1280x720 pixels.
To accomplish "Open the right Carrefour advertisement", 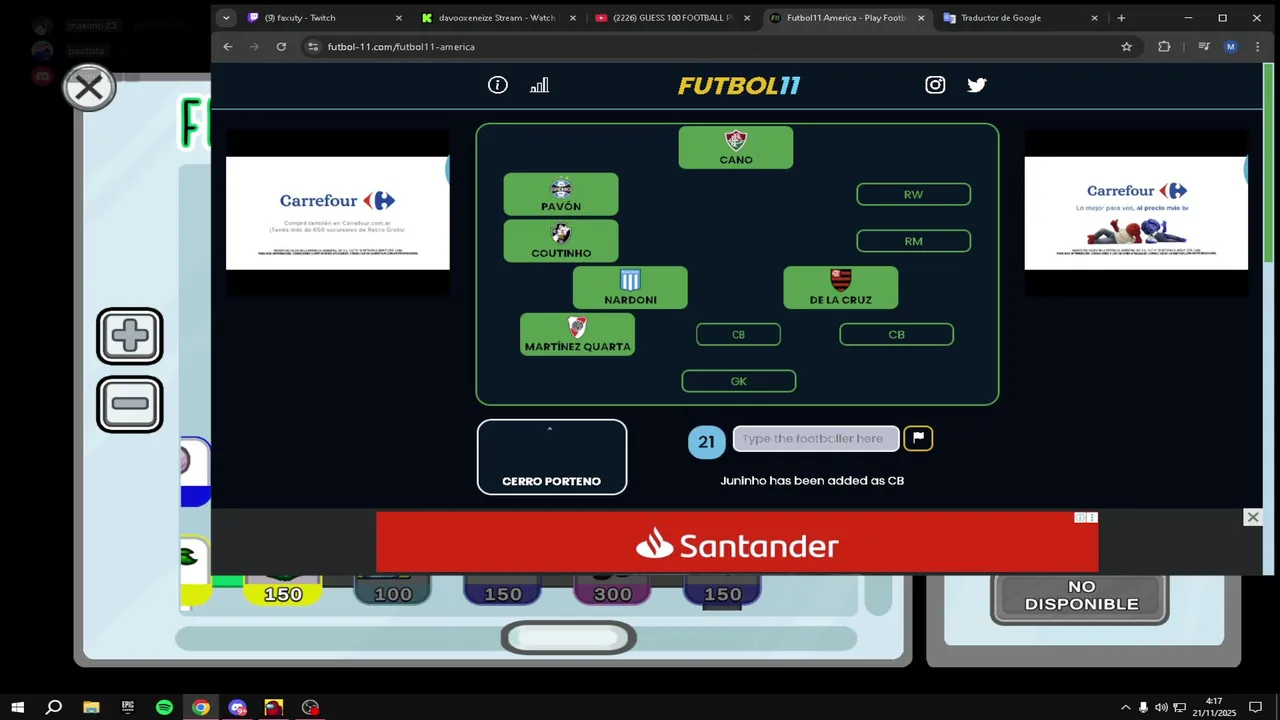I will tap(1136, 213).
